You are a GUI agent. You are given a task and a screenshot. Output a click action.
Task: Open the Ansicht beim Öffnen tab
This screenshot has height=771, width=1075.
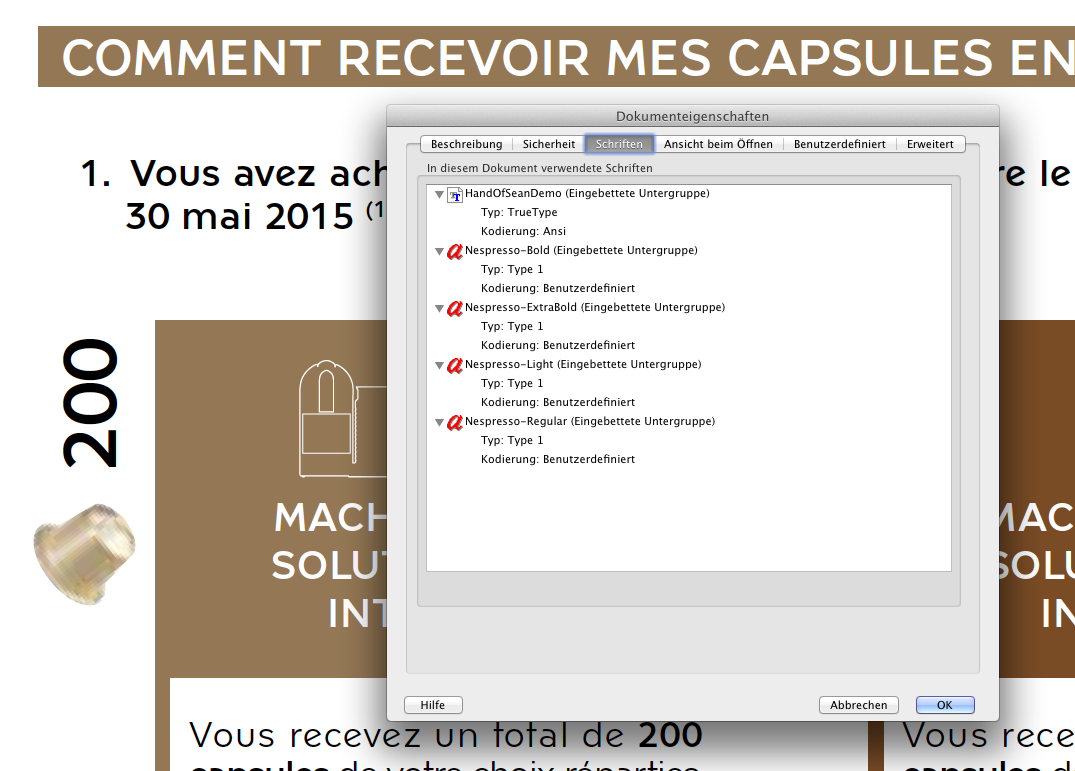[x=718, y=144]
